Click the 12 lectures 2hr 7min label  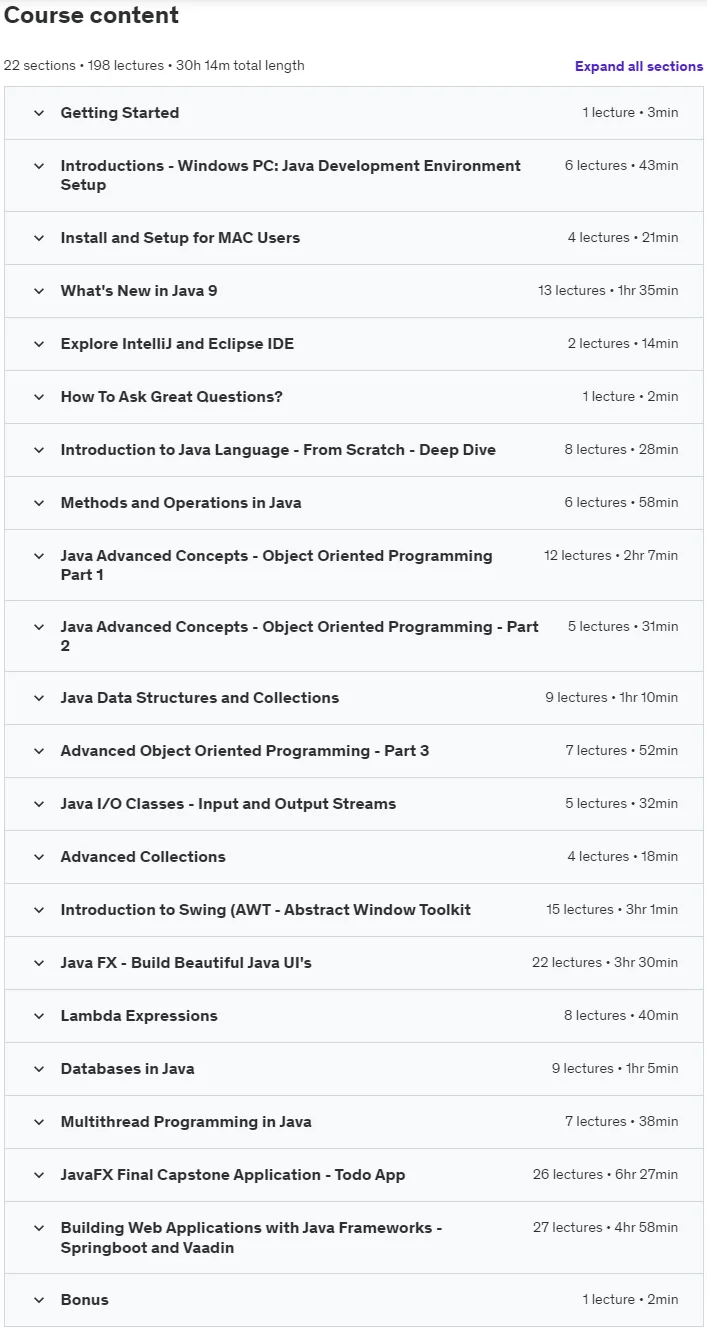pyautogui.click(x=611, y=556)
